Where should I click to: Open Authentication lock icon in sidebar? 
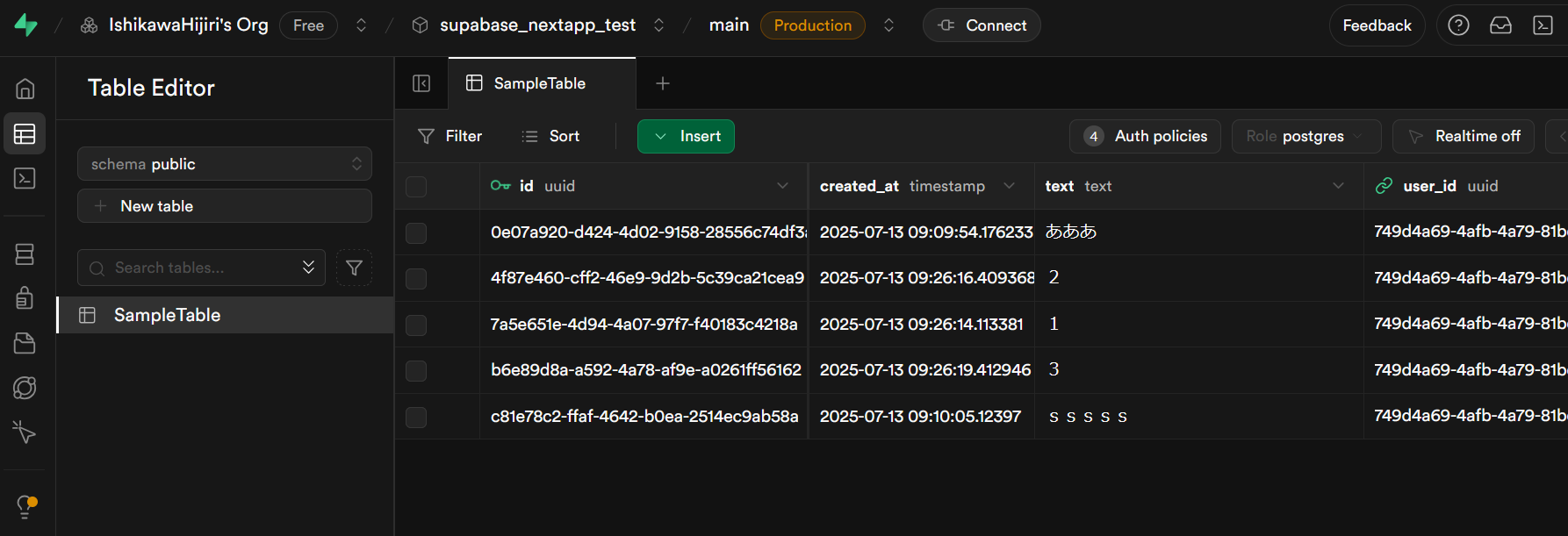coord(25,297)
